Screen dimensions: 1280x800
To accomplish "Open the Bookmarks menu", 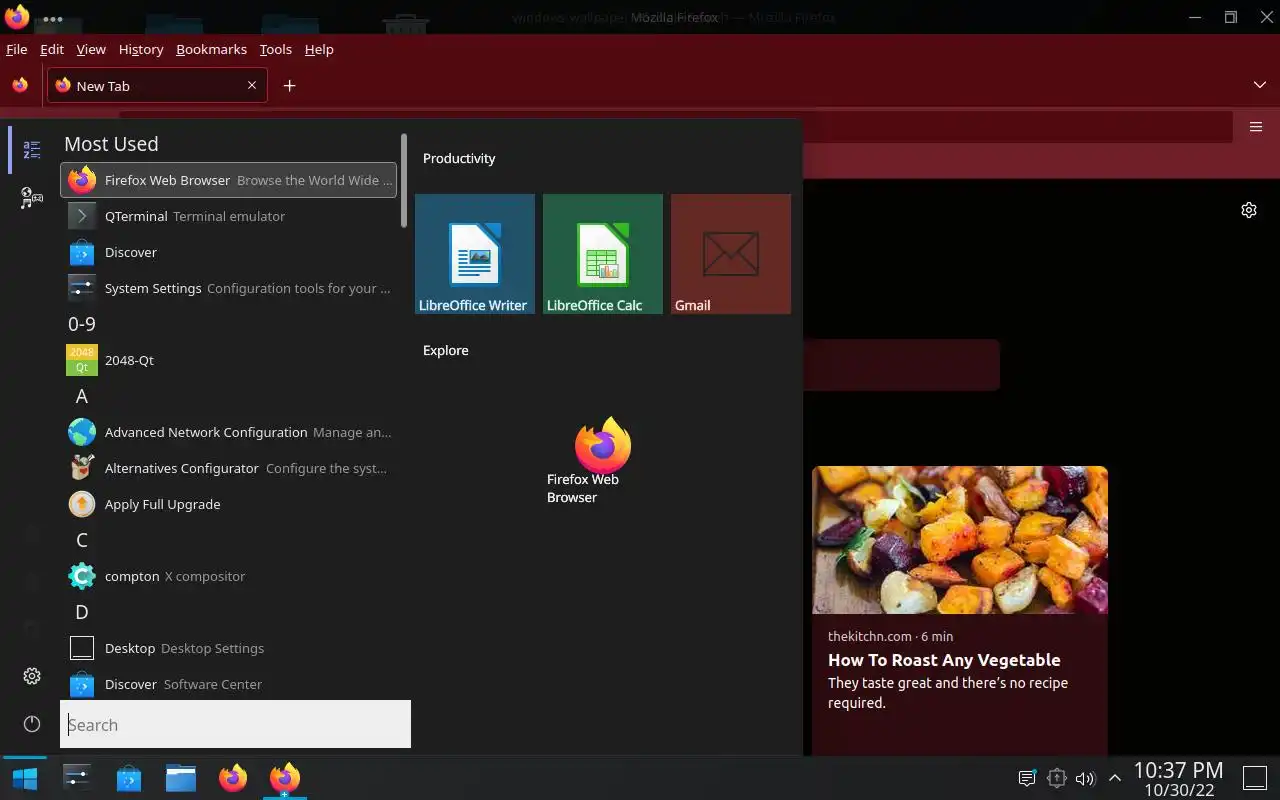I will click(x=211, y=49).
